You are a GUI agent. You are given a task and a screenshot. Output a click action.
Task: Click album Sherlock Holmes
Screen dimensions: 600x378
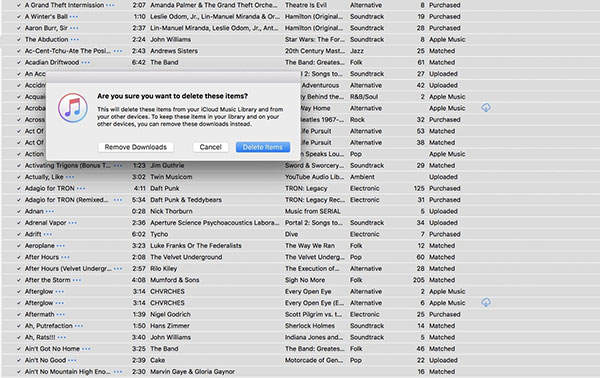(310, 326)
